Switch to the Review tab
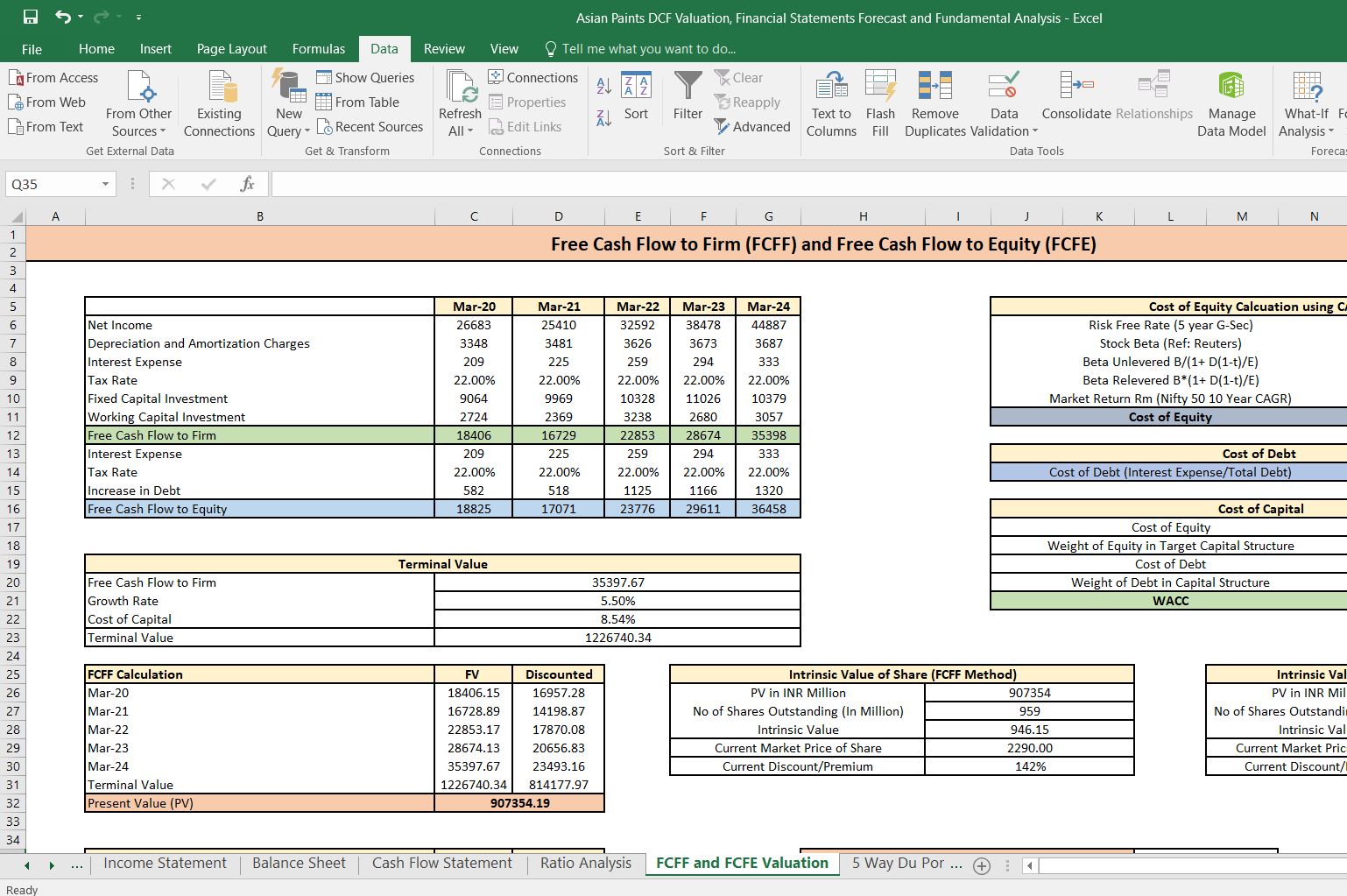 coord(444,49)
